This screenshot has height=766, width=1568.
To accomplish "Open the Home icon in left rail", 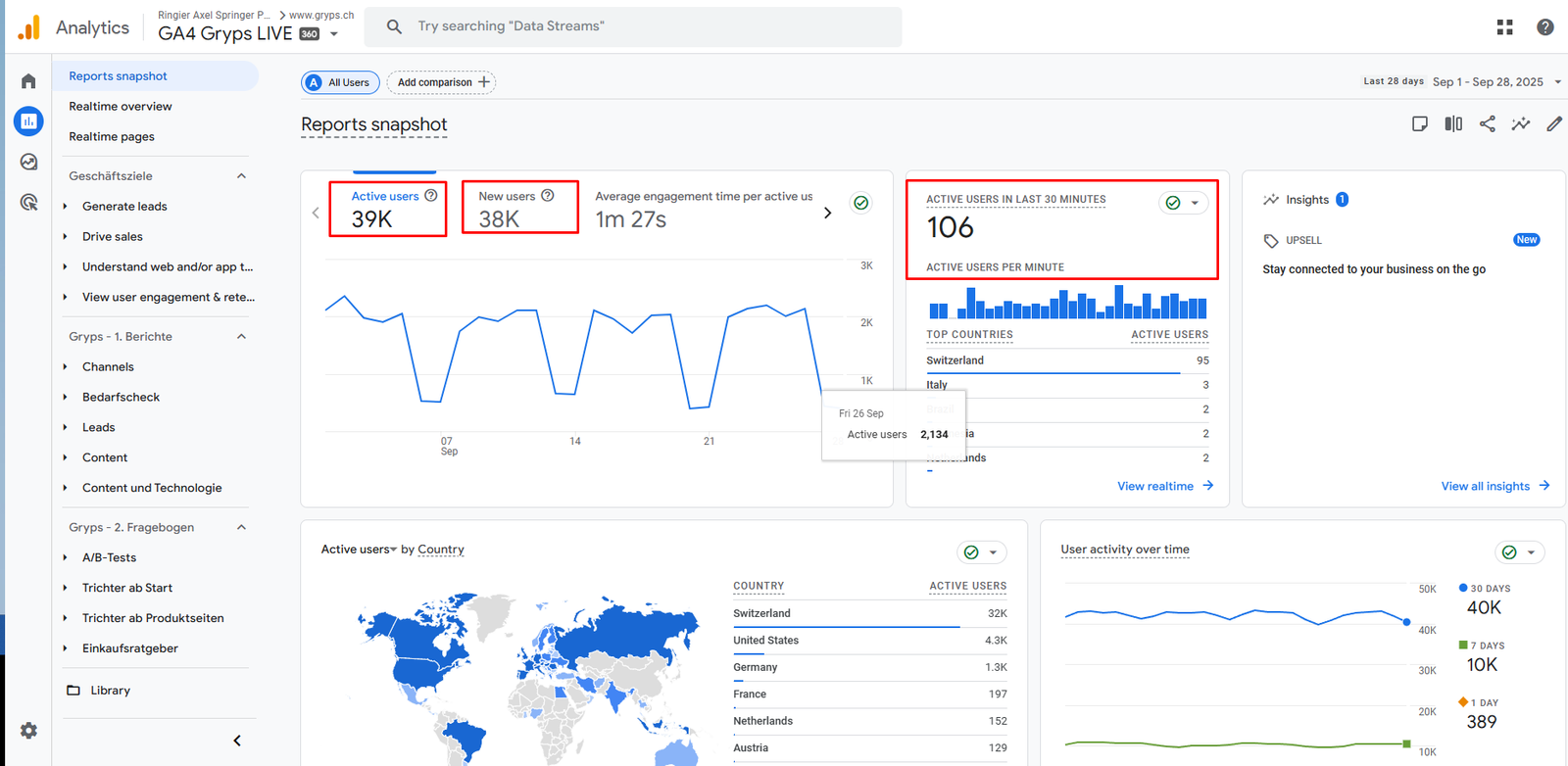I will [x=28, y=81].
